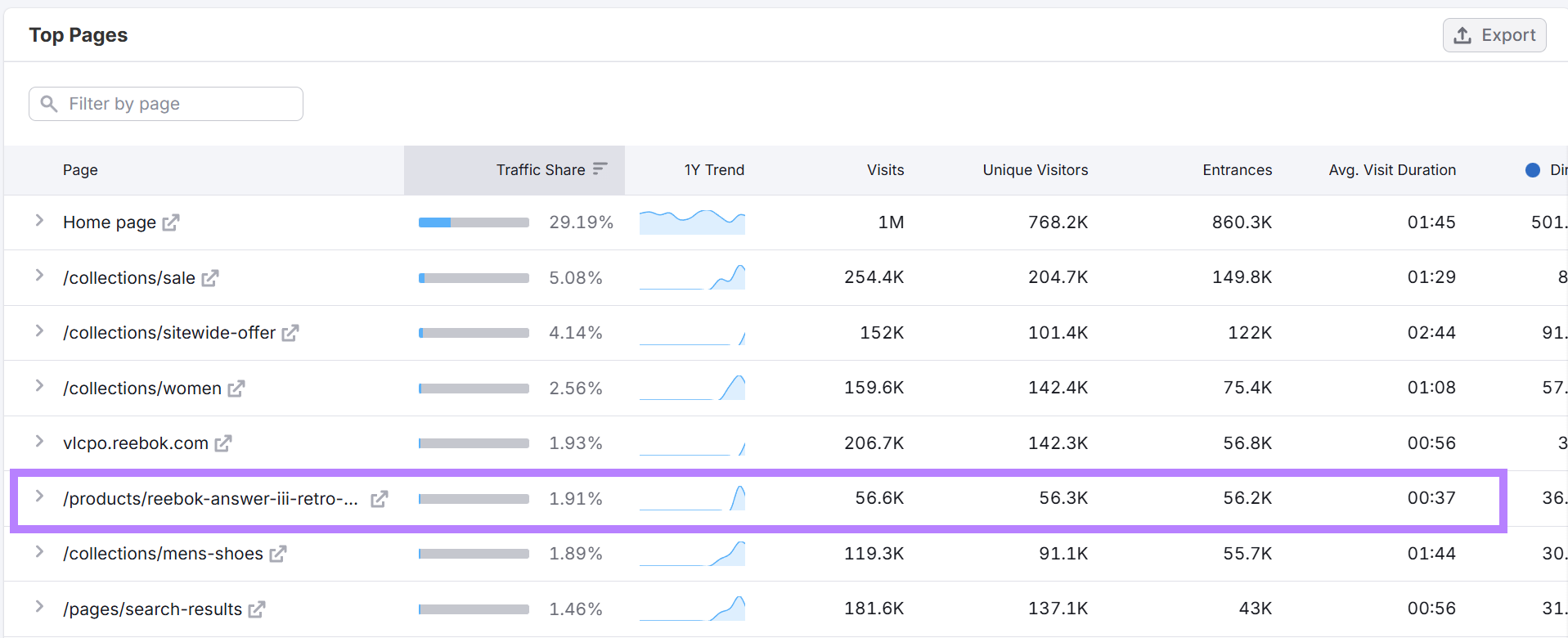This screenshot has height=638, width=1568.
Task: Open /collections/sale in new tab icon
Action: pos(210,278)
